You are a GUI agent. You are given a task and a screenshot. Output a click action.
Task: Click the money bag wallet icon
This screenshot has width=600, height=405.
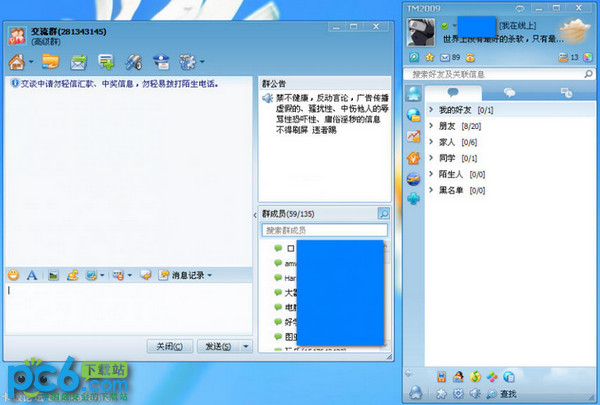[x=470, y=57]
